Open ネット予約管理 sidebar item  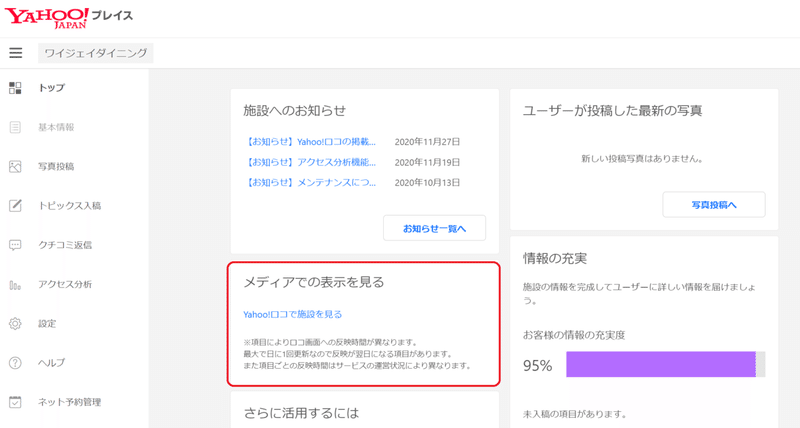[x=69, y=402]
